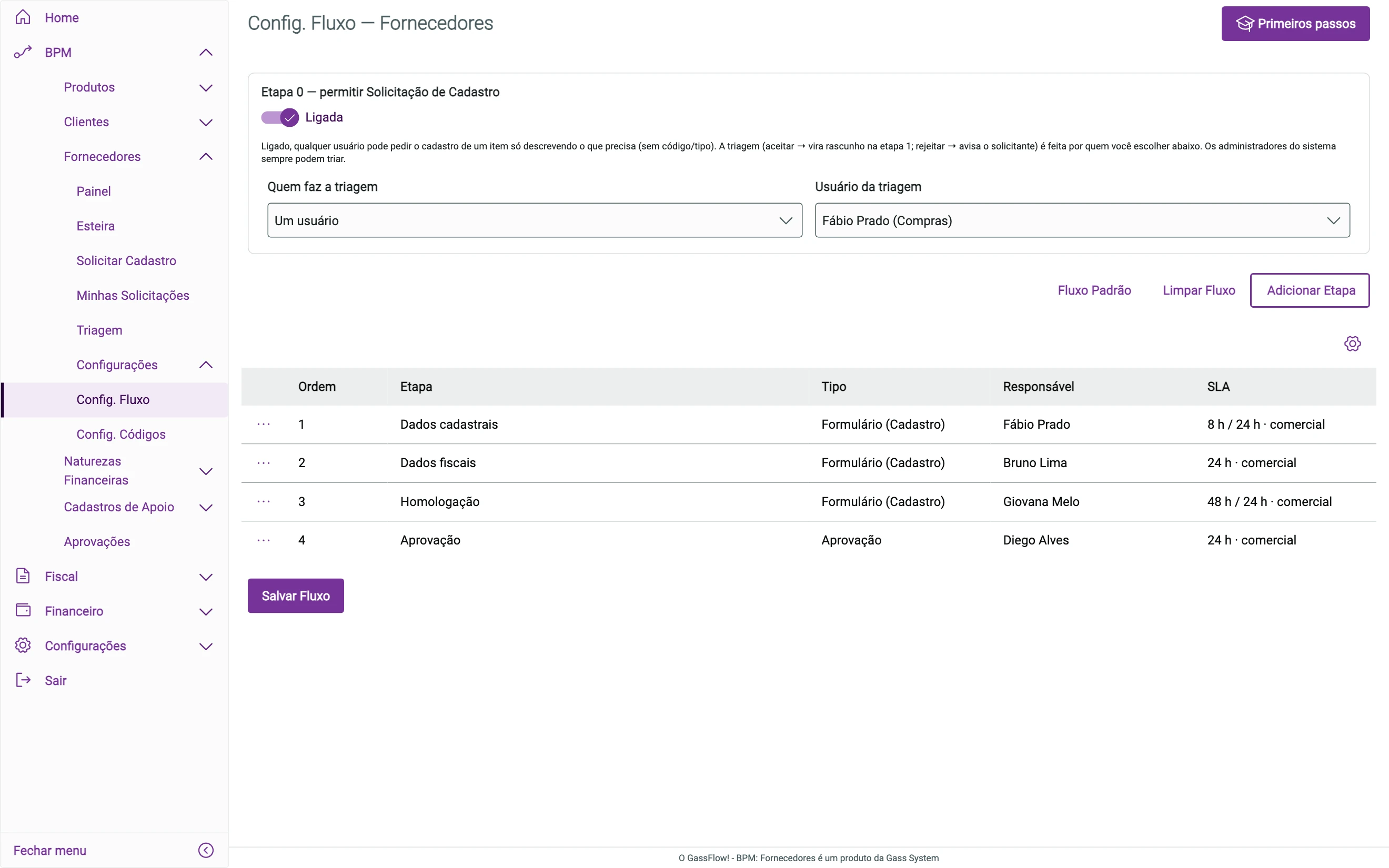Click the SLA cell 8 h / 24 h · comercial

(x=1265, y=424)
